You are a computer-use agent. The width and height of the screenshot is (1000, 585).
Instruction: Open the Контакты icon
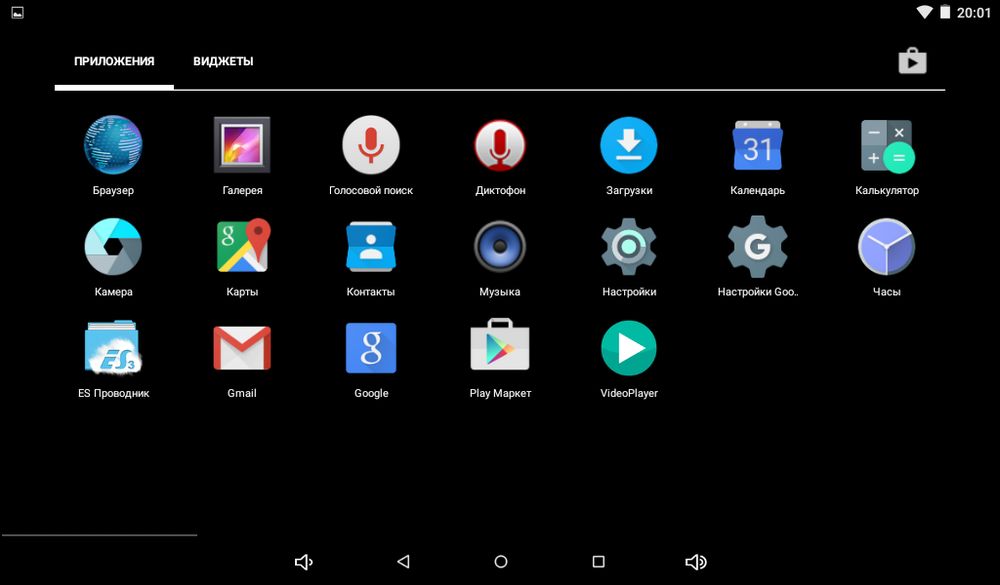[371, 247]
